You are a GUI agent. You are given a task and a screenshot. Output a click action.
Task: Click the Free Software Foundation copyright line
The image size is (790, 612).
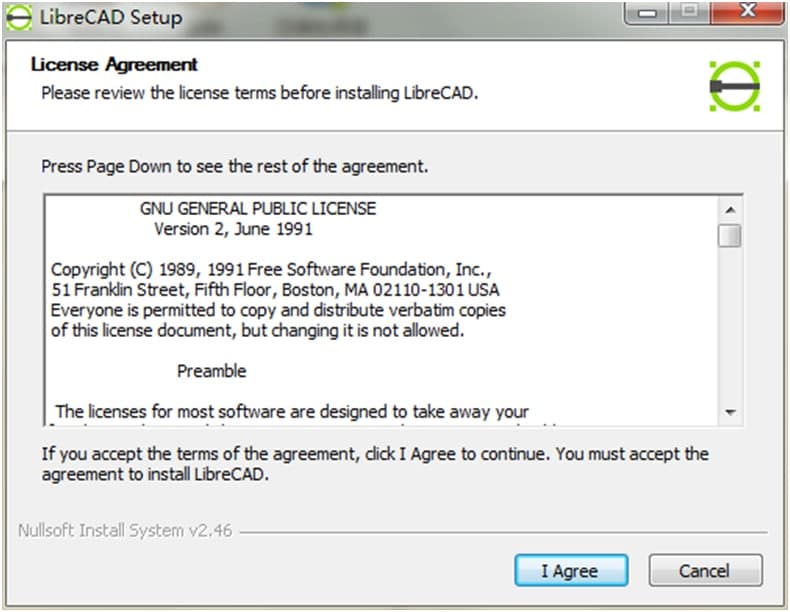tap(271, 270)
